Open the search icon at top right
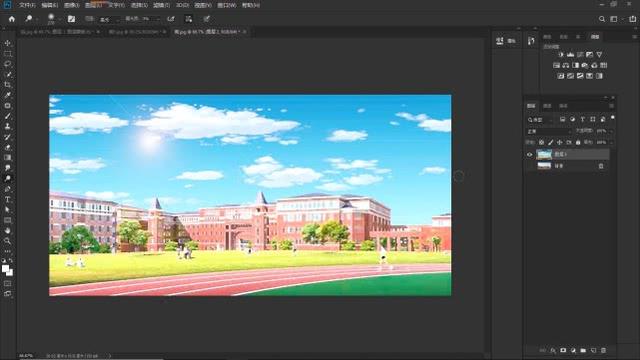Viewport: 640px width, 360px height. click(602, 19)
